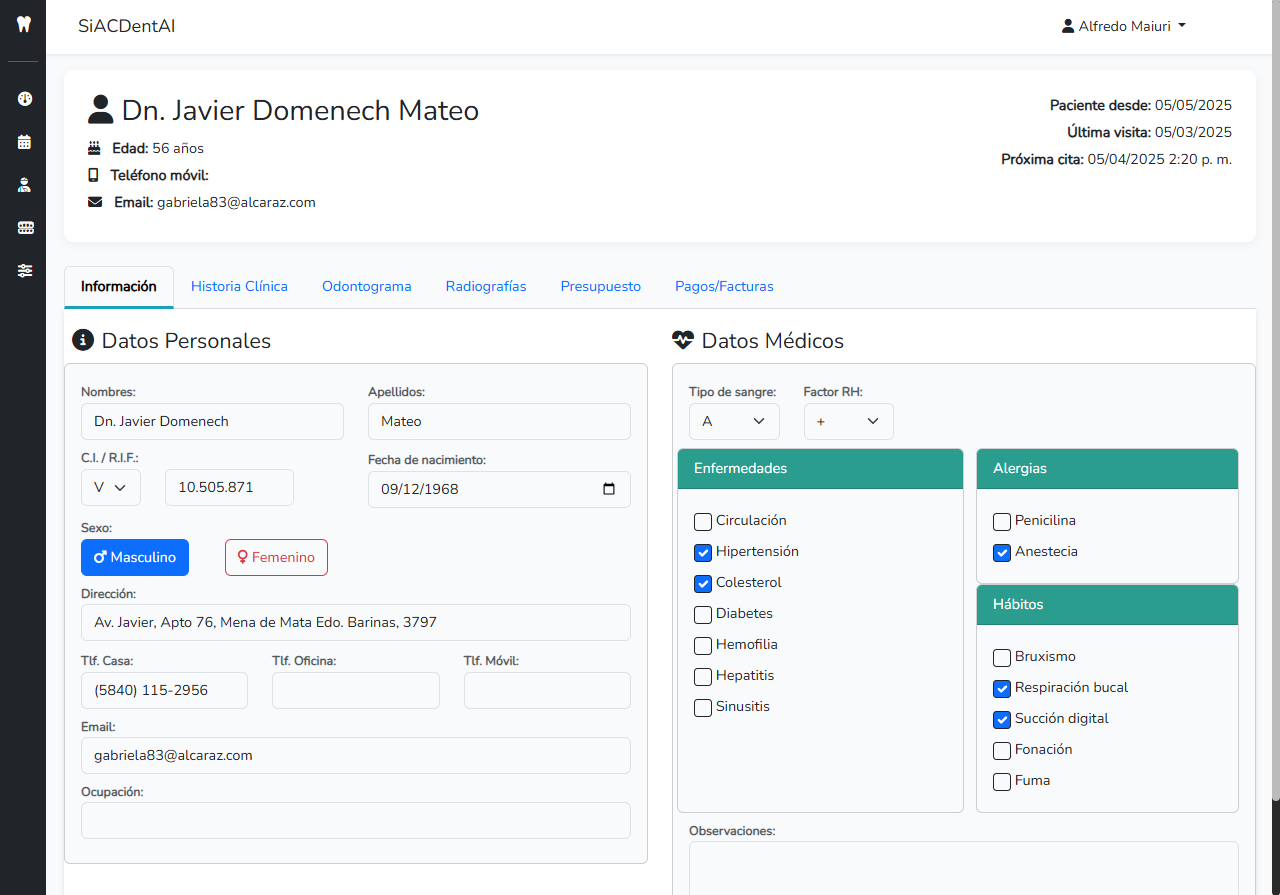Check the Bruxismo habit checkbox
This screenshot has width=1280, height=895.
click(1002, 658)
